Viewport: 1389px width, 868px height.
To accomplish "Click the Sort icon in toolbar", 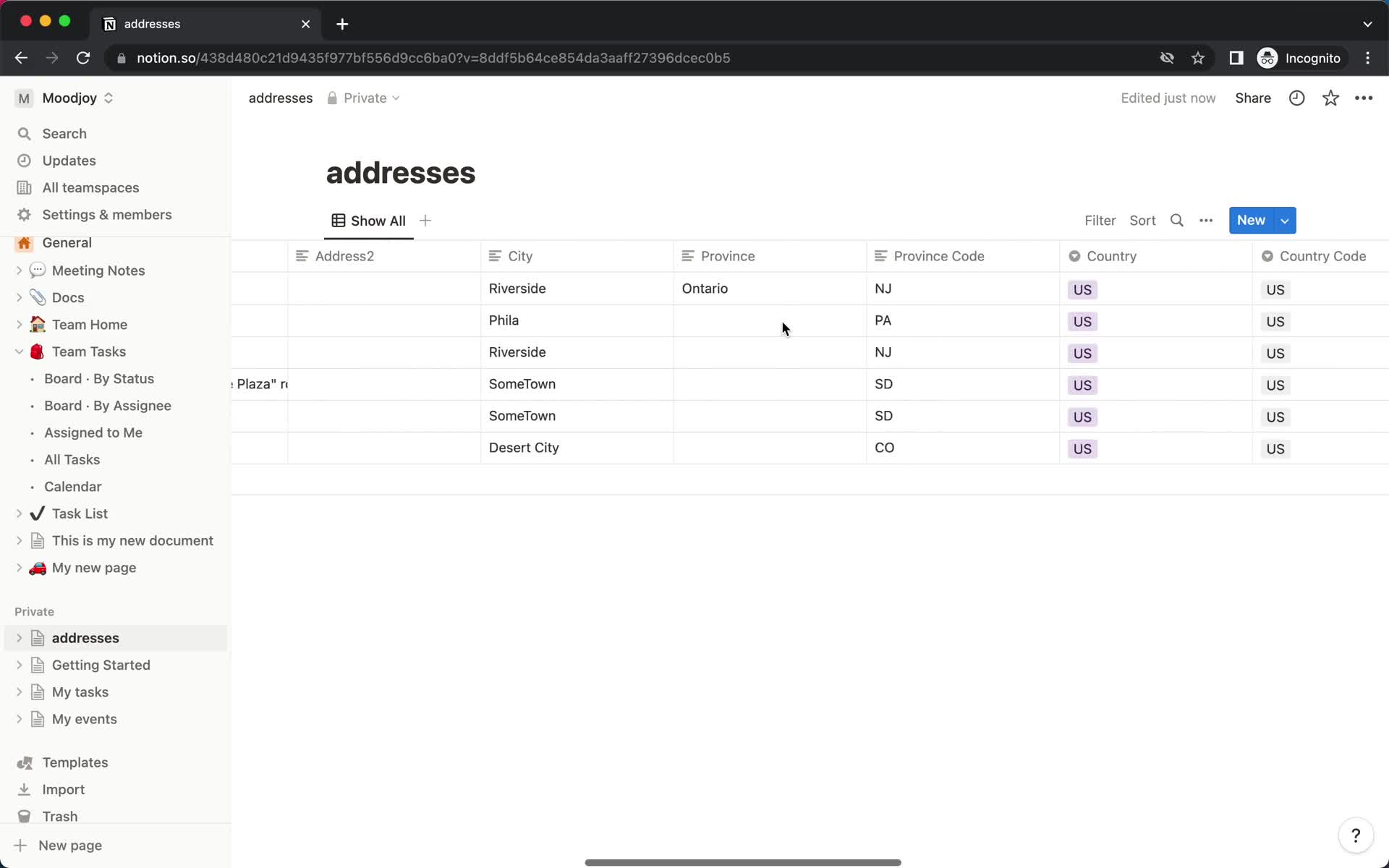I will 1143,219.
